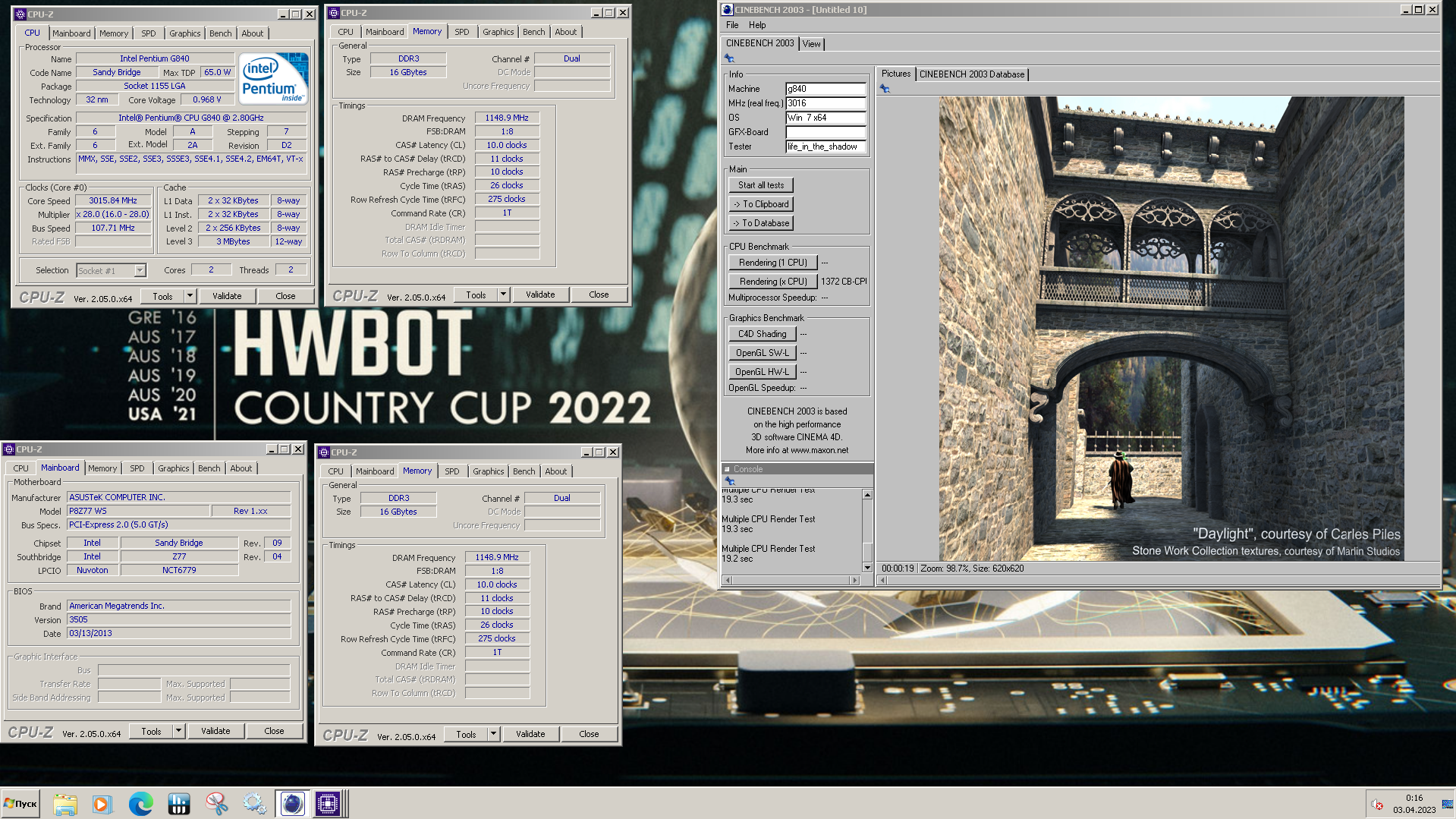This screenshot has width=1456, height=819.
Task: Expand Tools dropdown arrow in top-left CPU-Z
Action: (190, 296)
